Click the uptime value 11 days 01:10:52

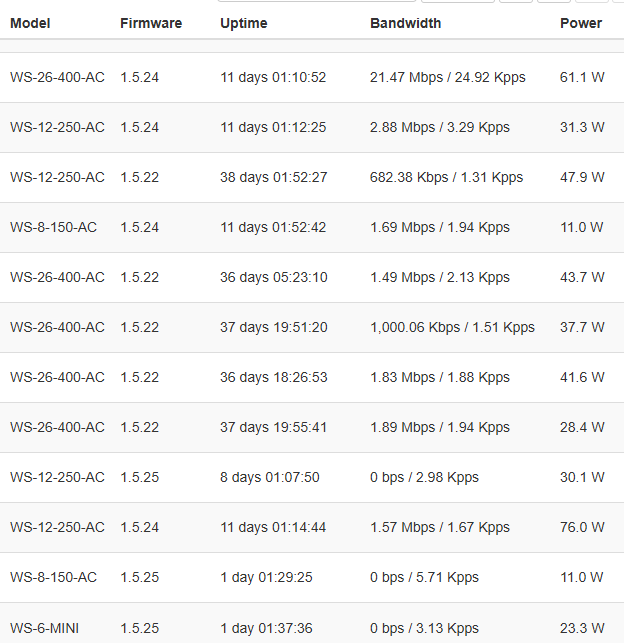tap(273, 77)
